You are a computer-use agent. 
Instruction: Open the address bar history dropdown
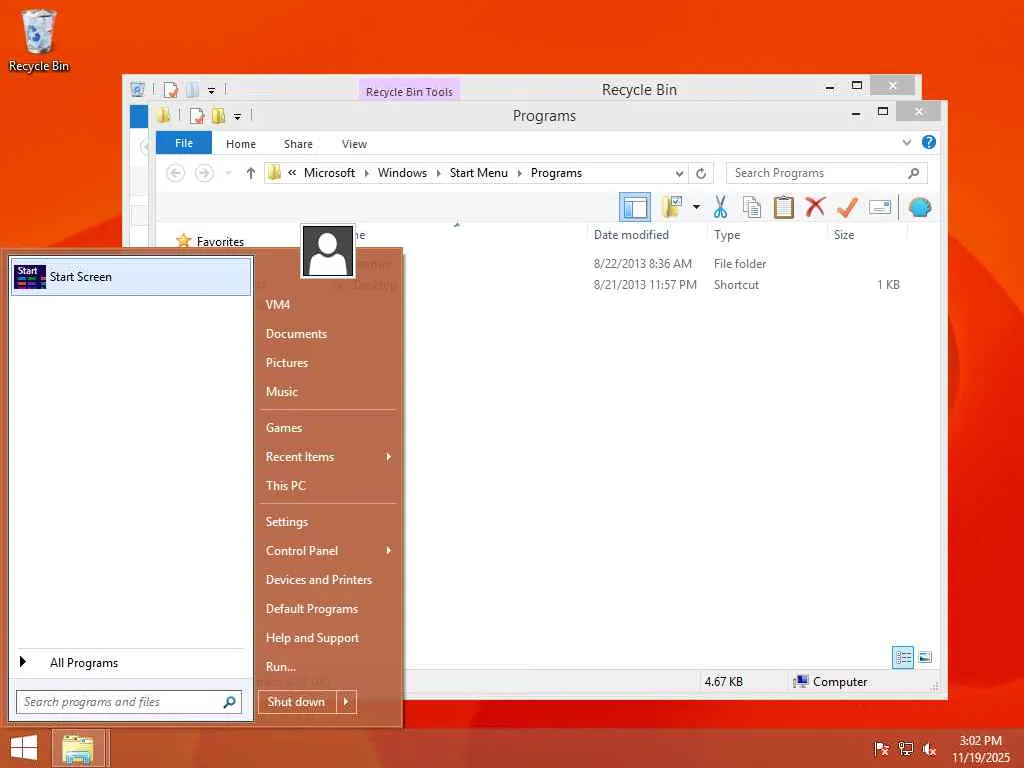tap(679, 173)
